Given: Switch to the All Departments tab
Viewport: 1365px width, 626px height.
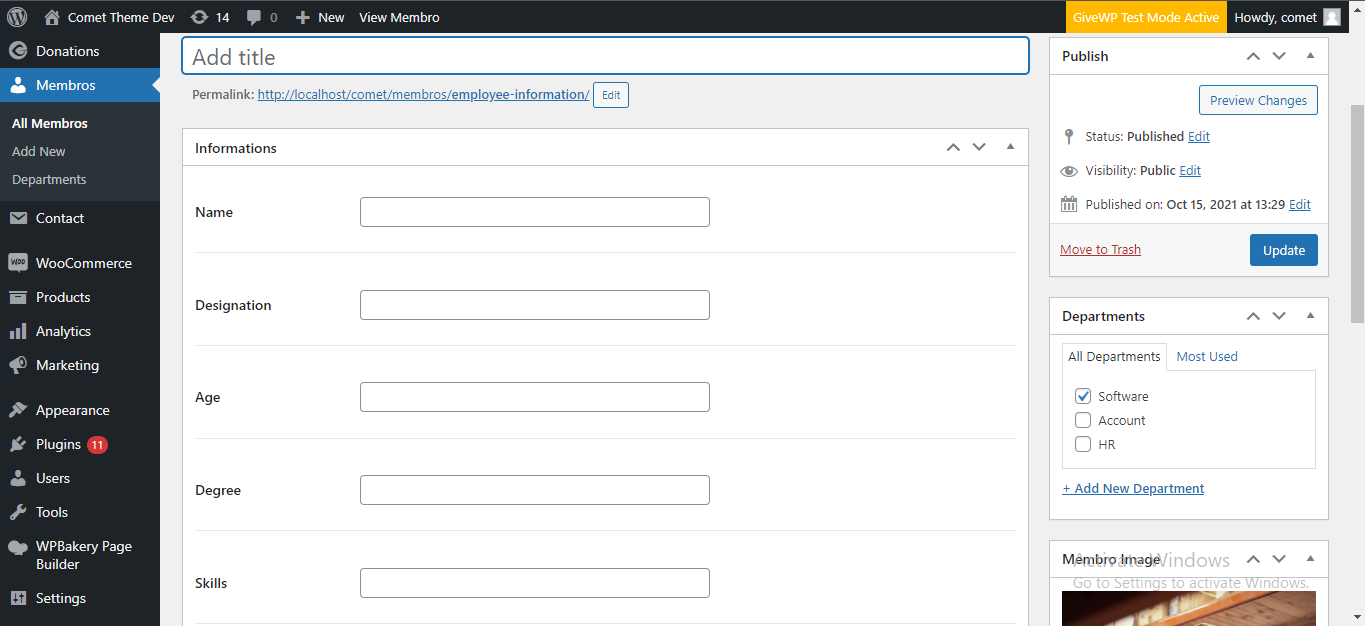Looking at the screenshot, I should [1114, 356].
